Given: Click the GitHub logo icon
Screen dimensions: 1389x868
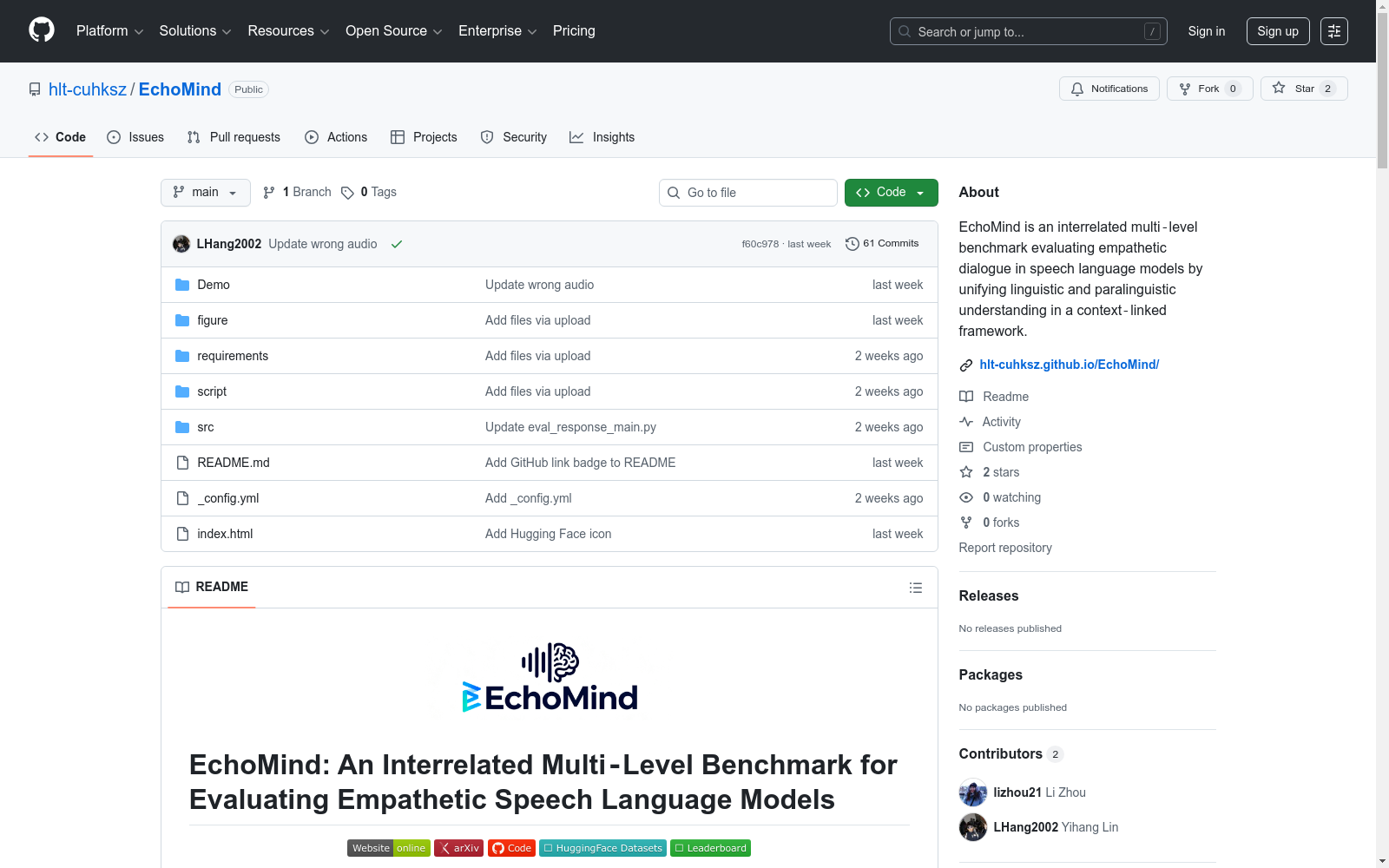Looking at the screenshot, I should pyautogui.click(x=42, y=30).
